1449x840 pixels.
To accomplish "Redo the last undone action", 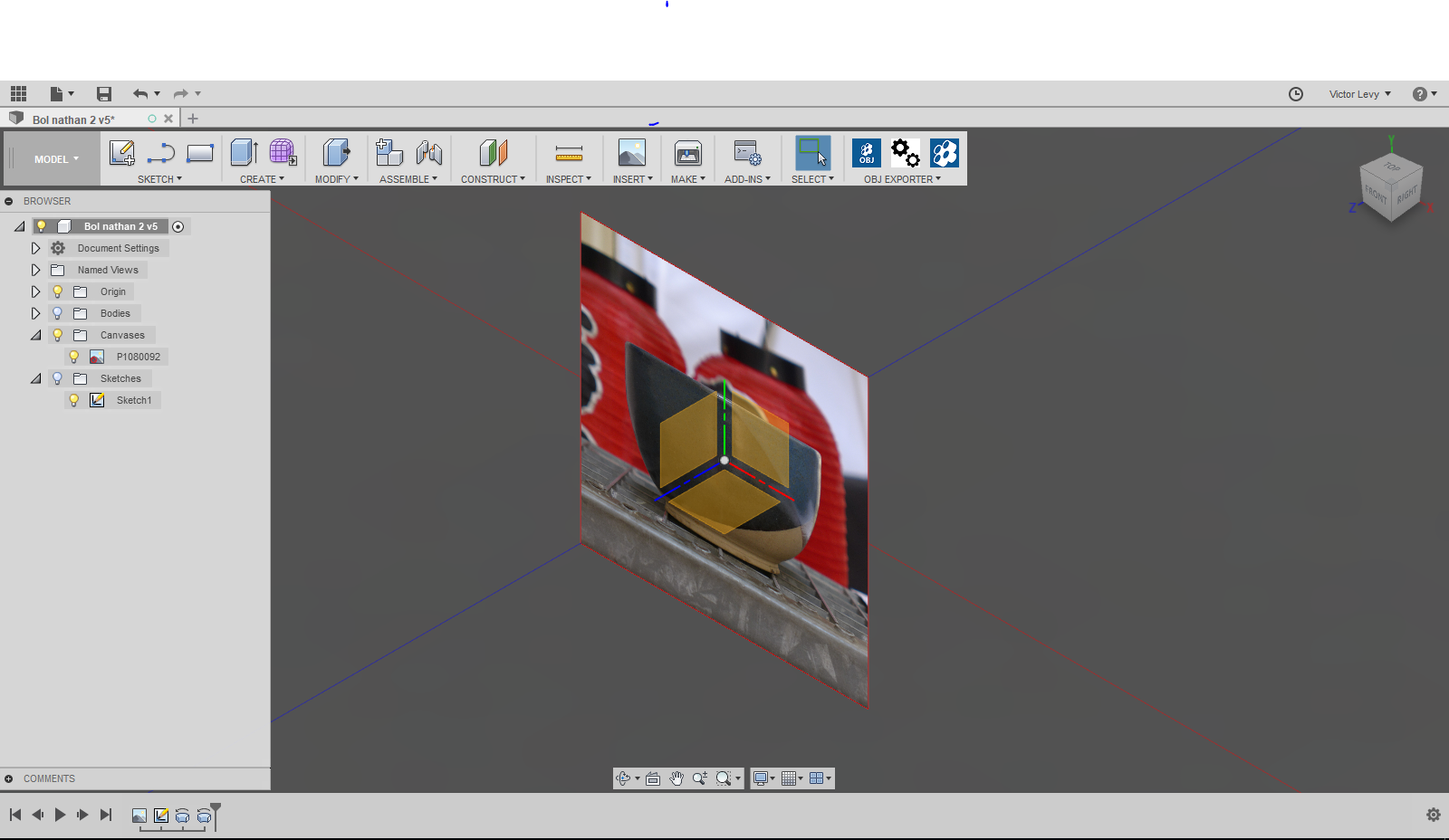I will (x=180, y=93).
